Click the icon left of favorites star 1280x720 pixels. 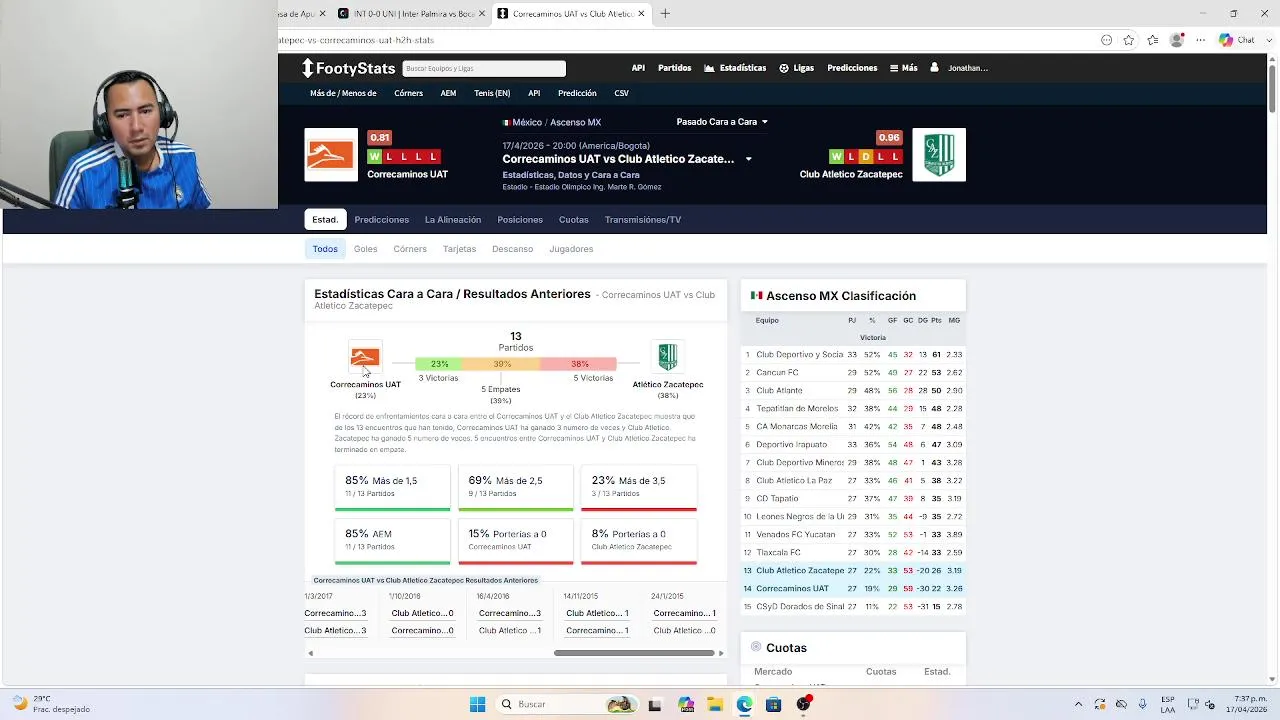click(1106, 40)
